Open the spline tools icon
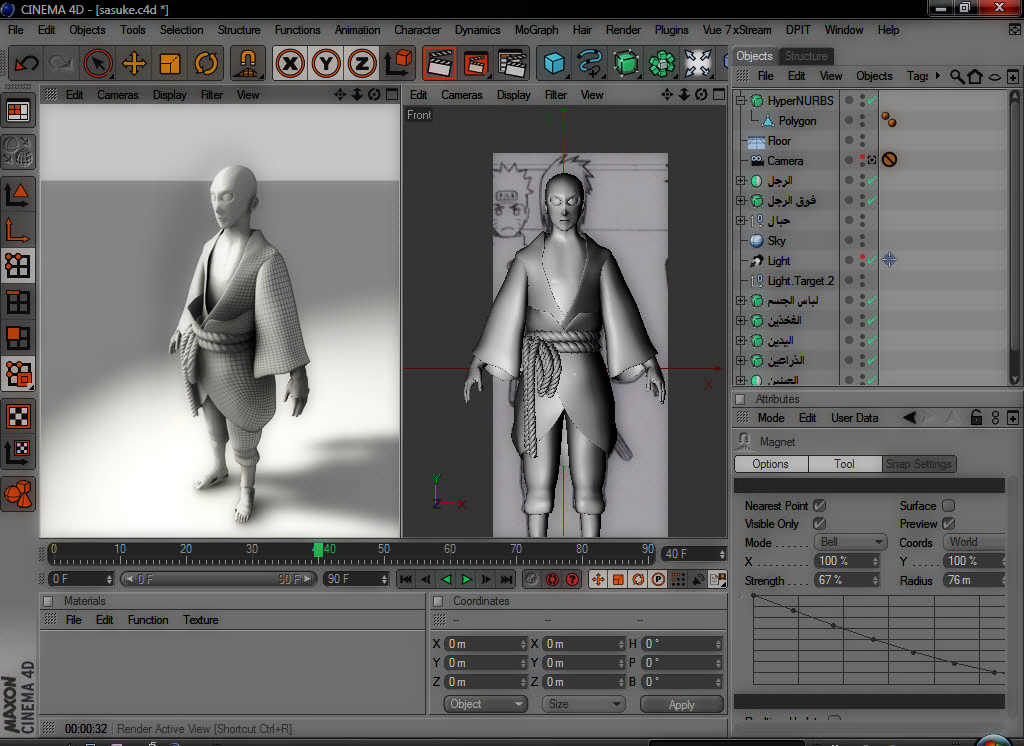 [590, 63]
